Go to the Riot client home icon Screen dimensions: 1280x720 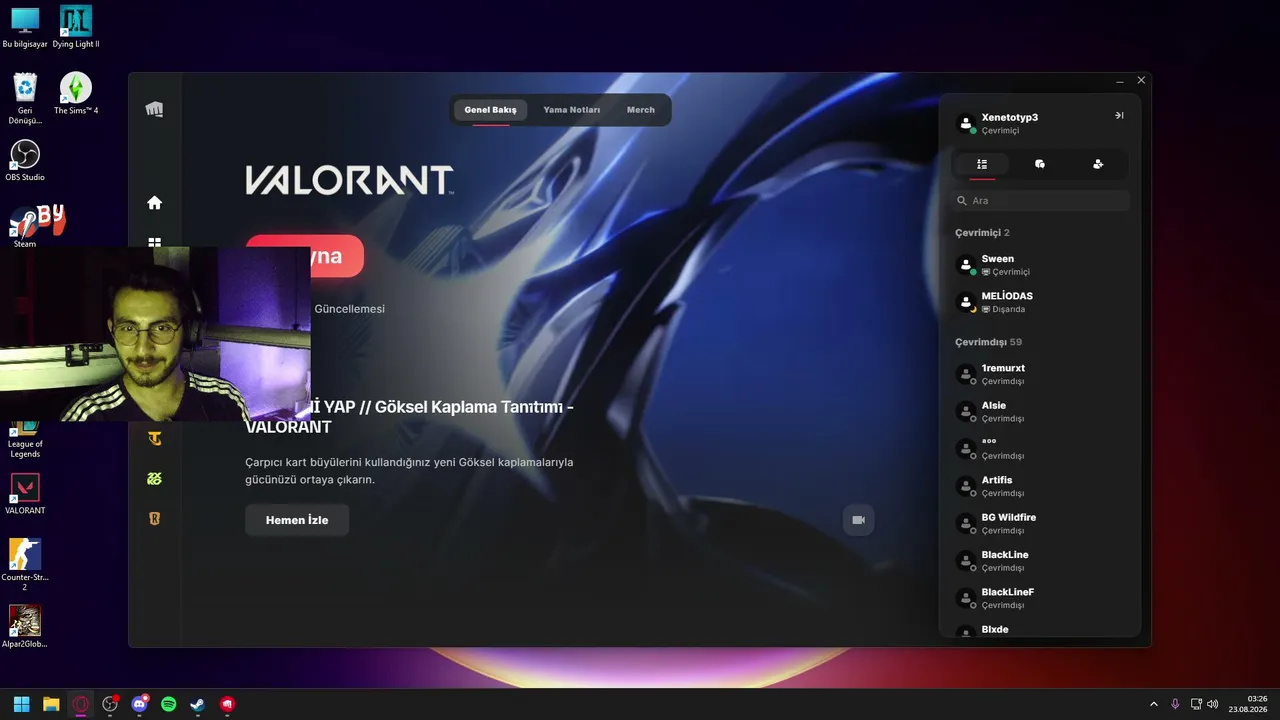pyautogui.click(x=154, y=203)
